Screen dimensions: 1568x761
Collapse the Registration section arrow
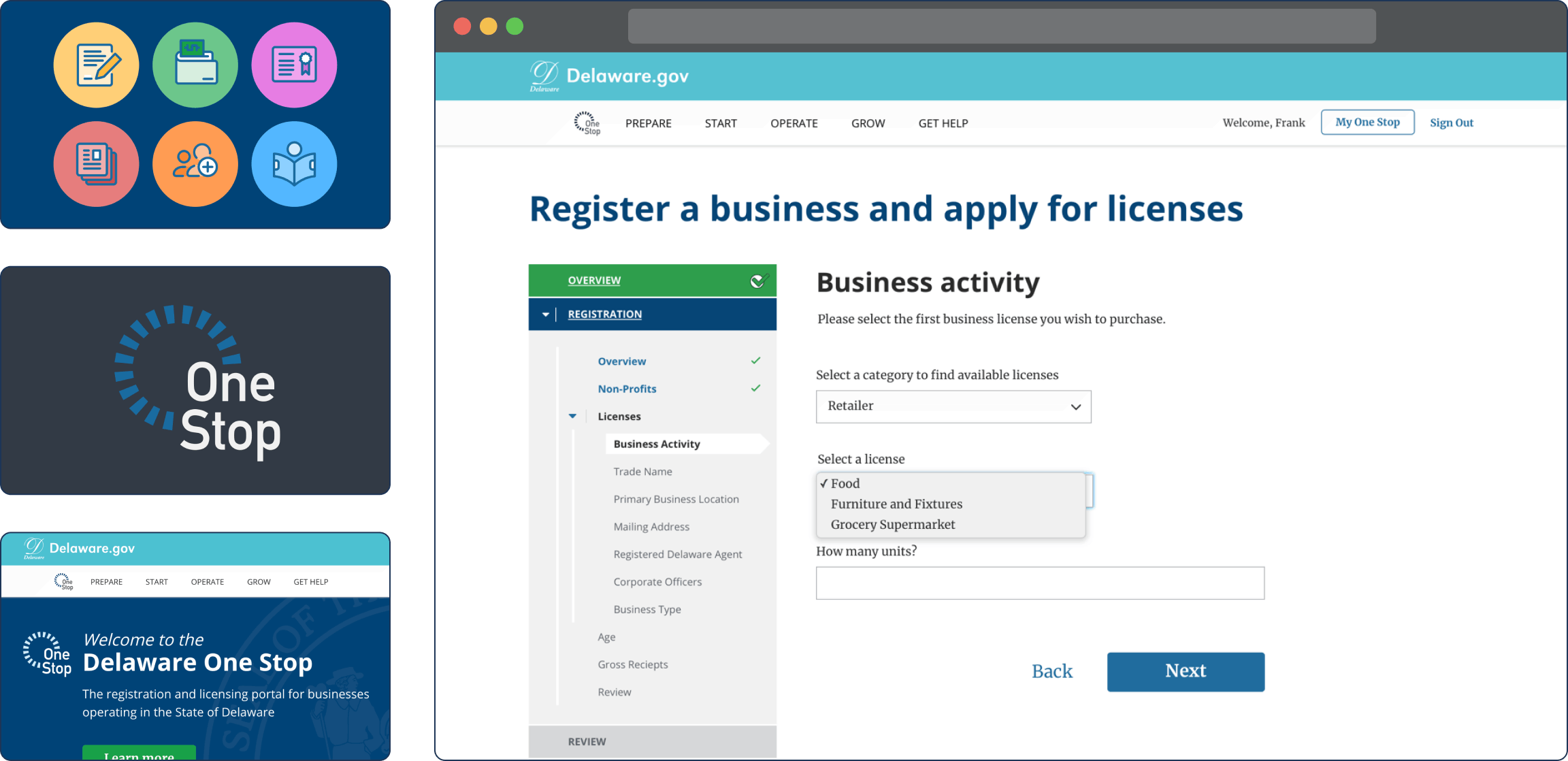[x=546, y=314]
